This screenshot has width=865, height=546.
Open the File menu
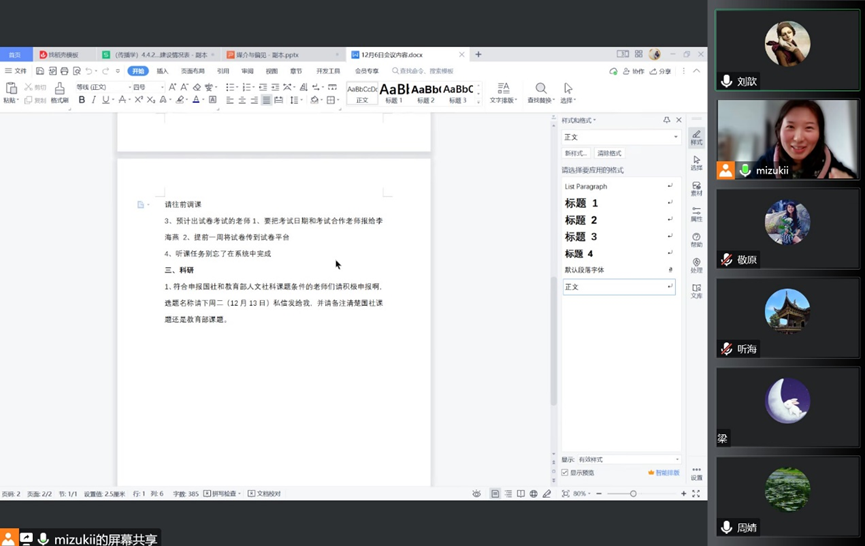15,71
